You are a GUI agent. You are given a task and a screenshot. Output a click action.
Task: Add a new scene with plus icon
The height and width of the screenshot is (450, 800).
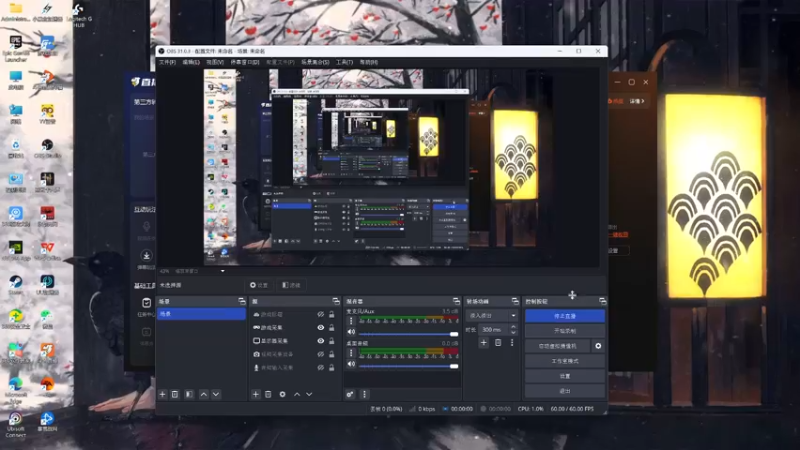(163, 394)
